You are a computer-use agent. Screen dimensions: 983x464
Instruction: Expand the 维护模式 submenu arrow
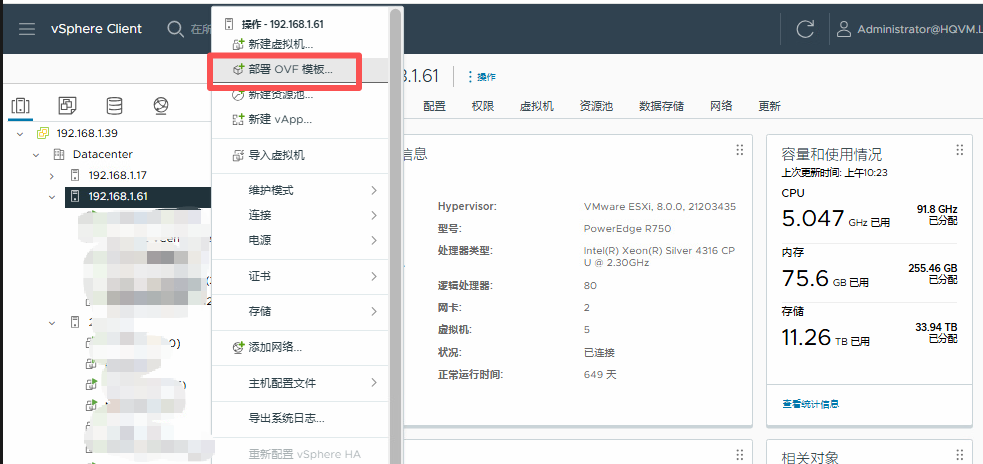(374, 190)
